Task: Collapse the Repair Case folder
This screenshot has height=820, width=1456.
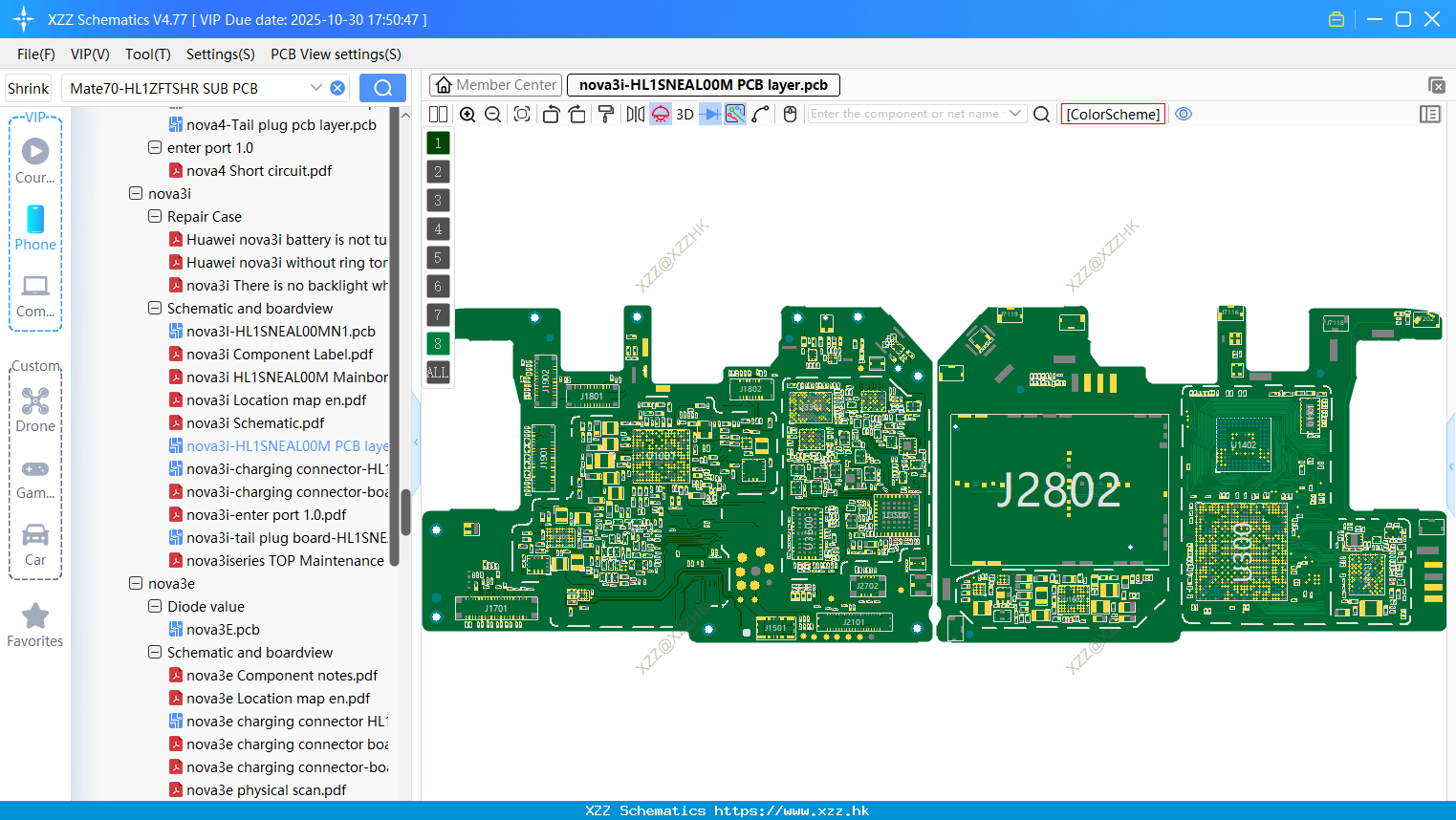Action: coord(155,217)
